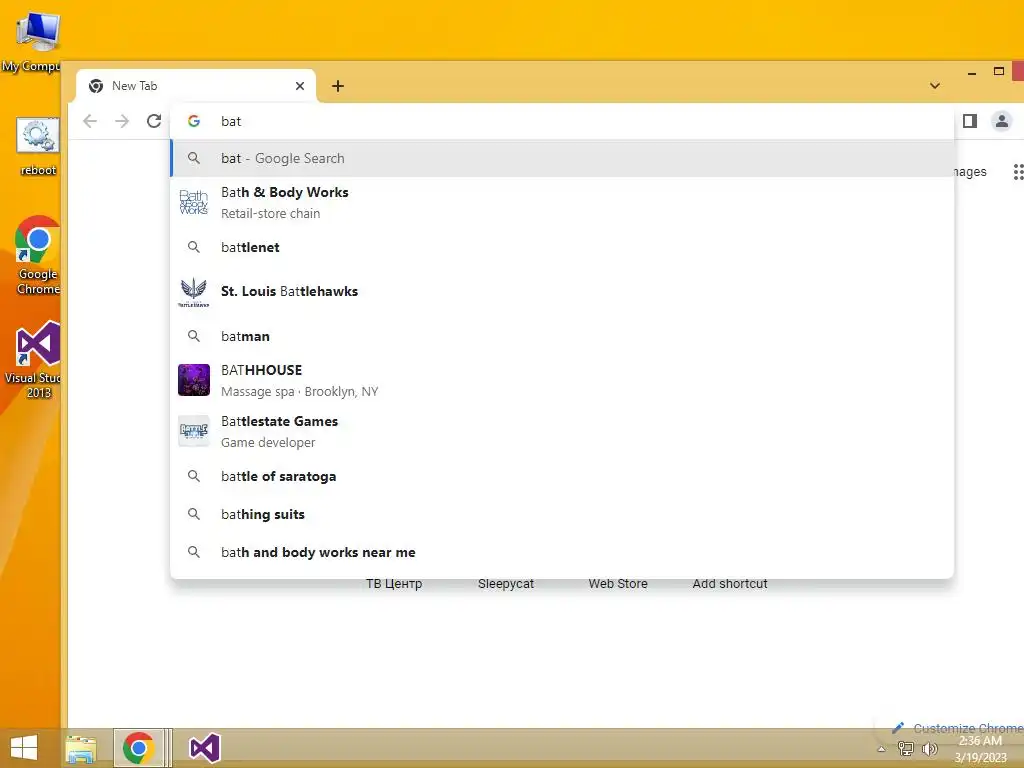Select the 'battlenet' suggestion
1024x768 pixels.
562,248
